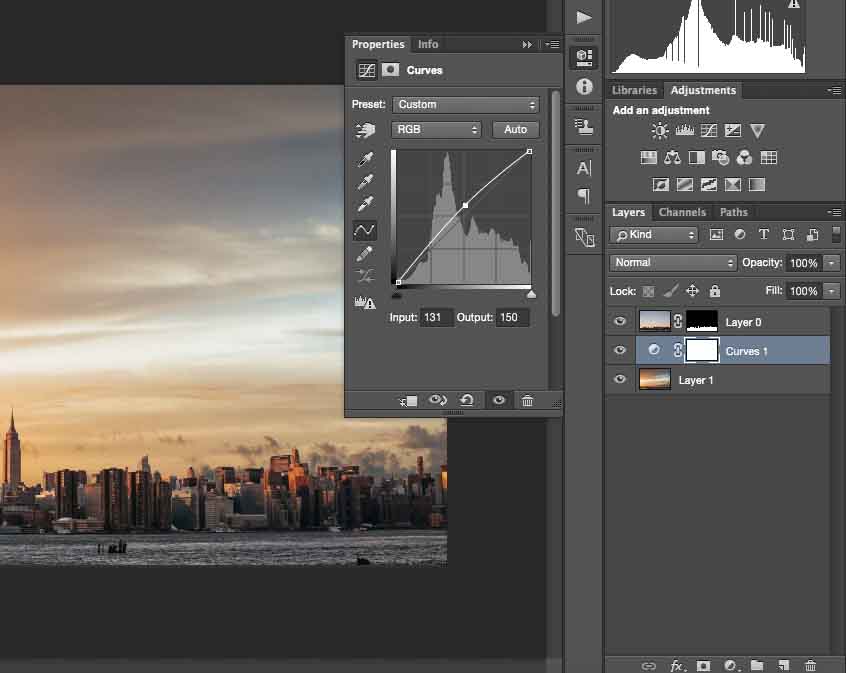This screenshot has height=673, width=846.
Task: Clip the Curves adjustment to layer below
Action: (408, 400)
